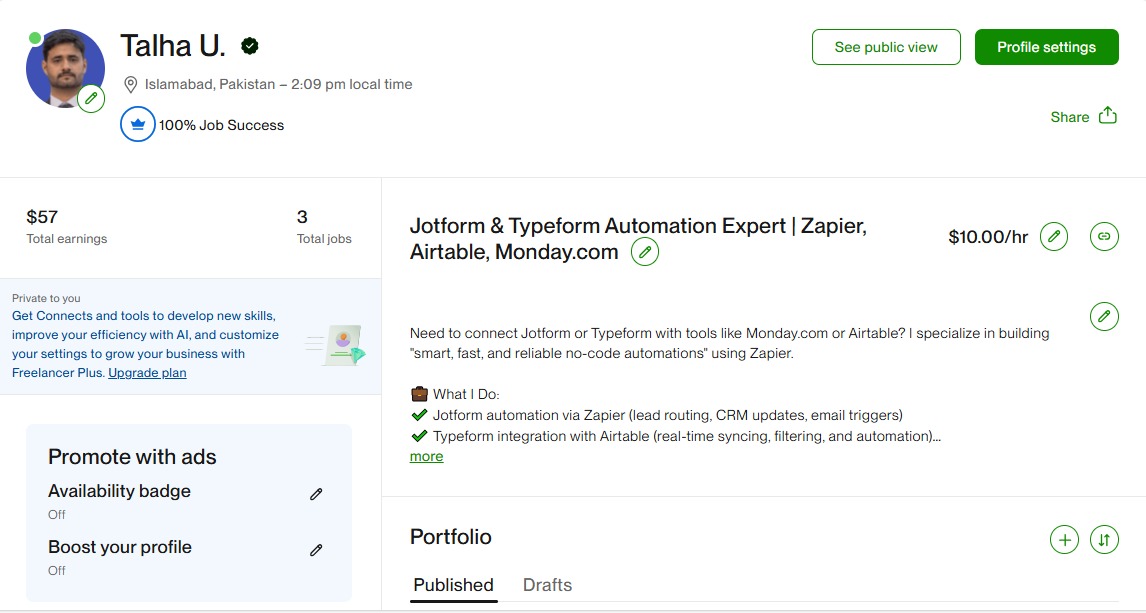The image size is (1146, 613).
Task: Edit Availability badge via its pencil
Action: click(x=315, y=493)
